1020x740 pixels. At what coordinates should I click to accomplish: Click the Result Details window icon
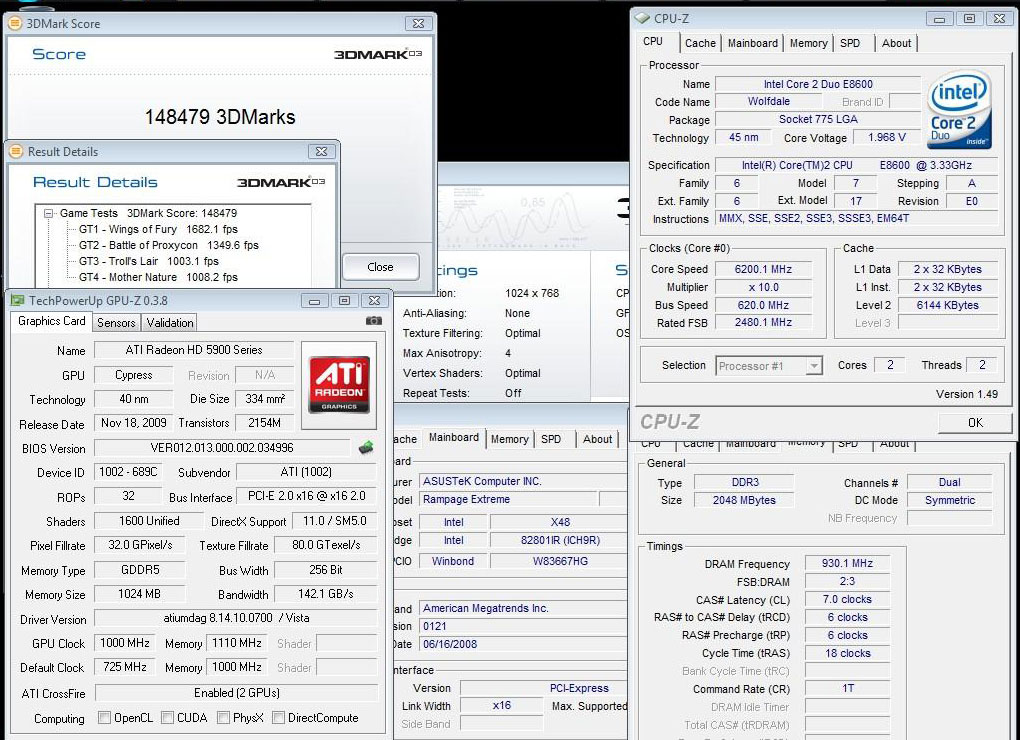point(16,152)
